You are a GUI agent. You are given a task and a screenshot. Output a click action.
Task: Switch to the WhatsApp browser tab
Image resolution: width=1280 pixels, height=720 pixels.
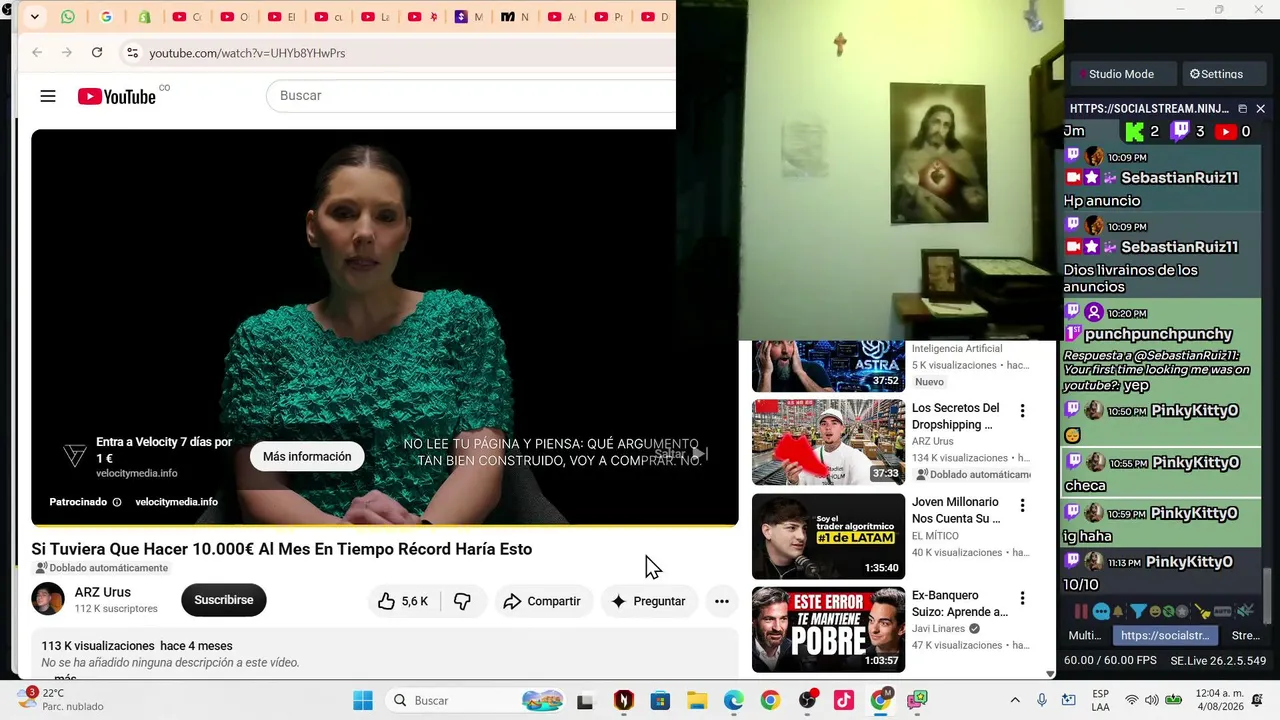68,17
